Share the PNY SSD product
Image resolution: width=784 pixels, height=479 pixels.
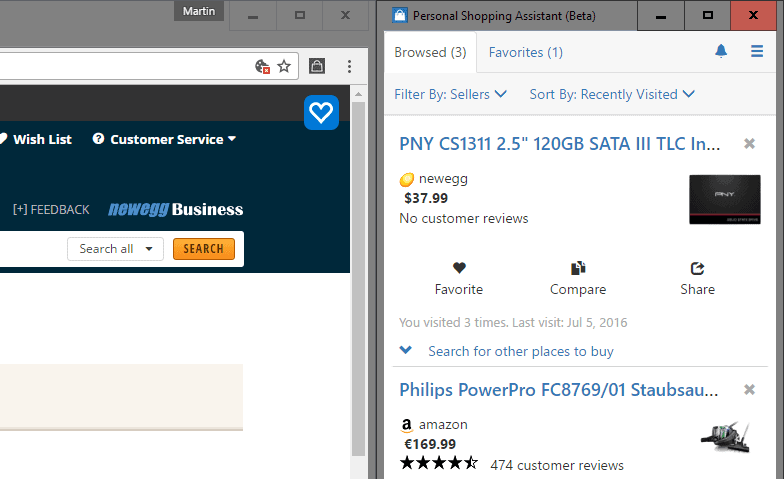(698, 278)
